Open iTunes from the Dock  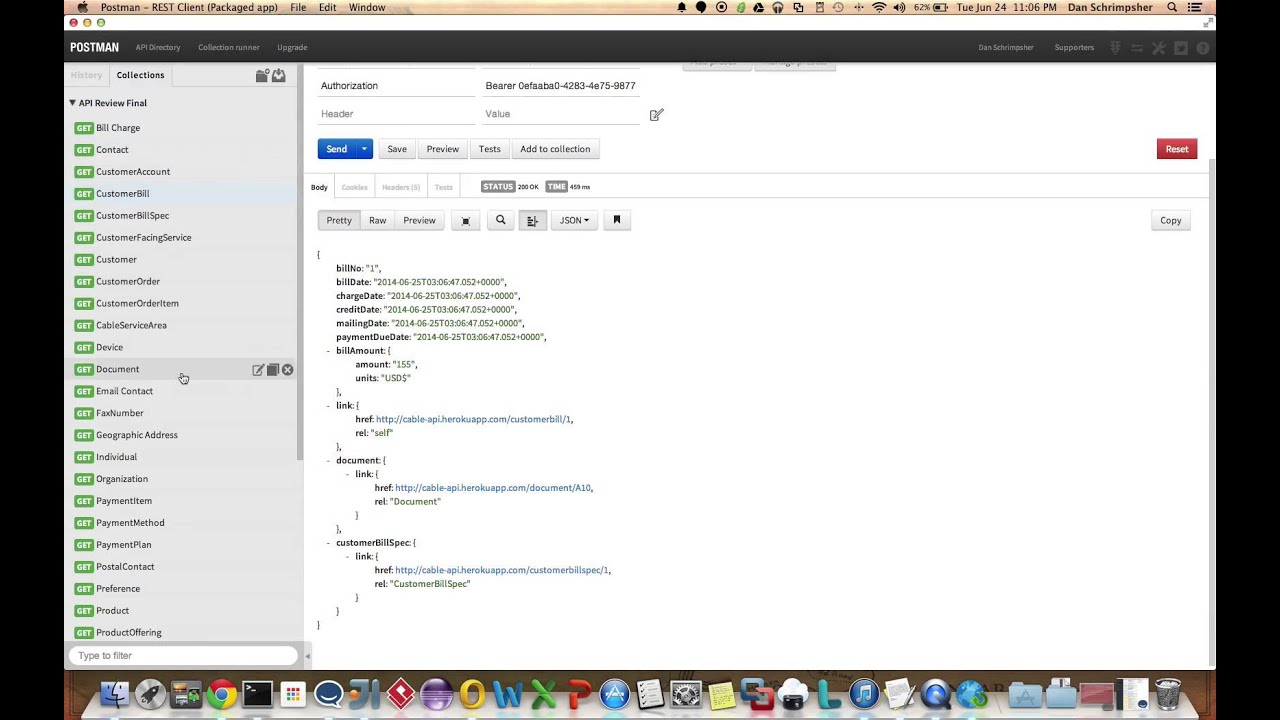tap(864, 694)
